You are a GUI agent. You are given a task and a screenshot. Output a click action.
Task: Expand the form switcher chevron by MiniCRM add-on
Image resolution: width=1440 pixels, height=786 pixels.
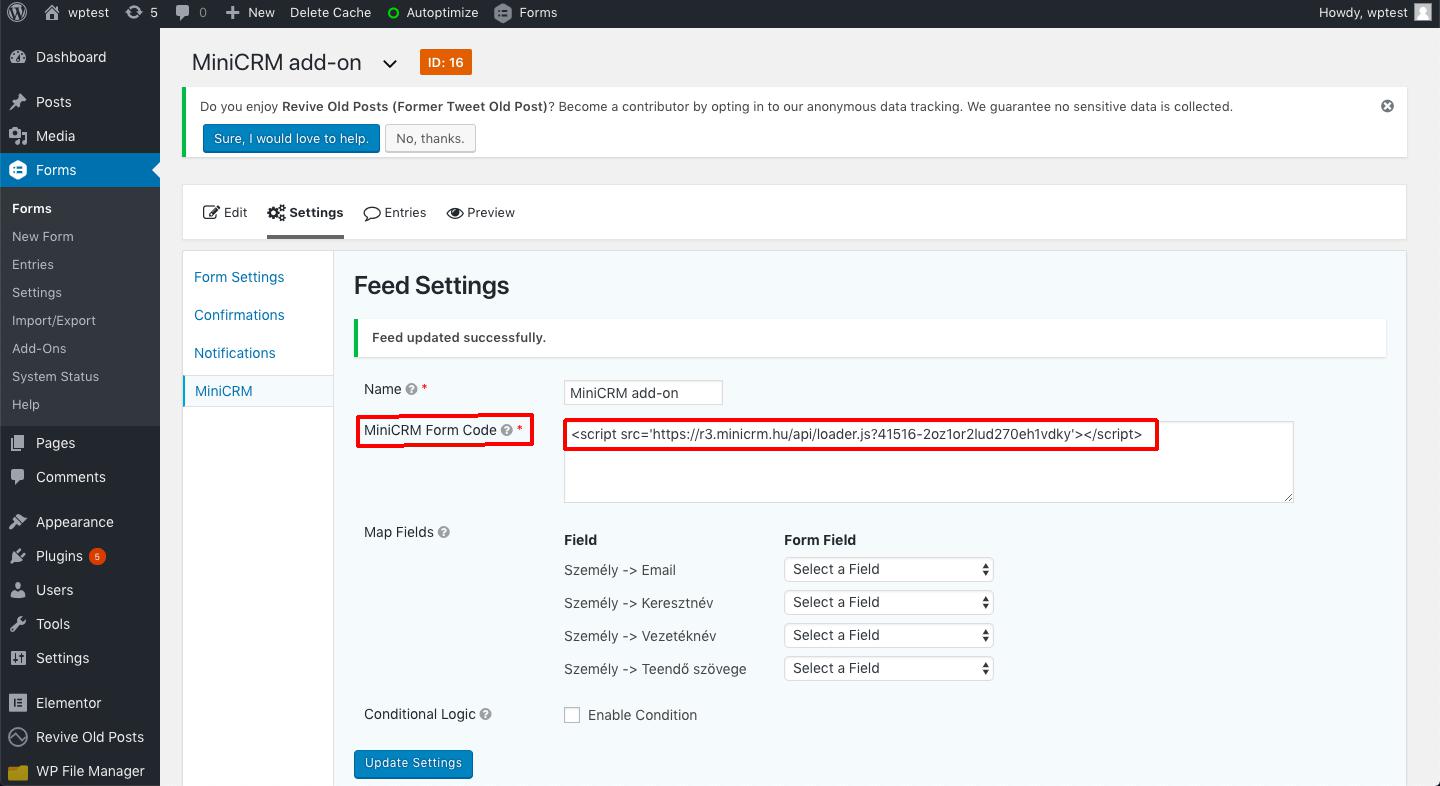(x=390, y=64)
